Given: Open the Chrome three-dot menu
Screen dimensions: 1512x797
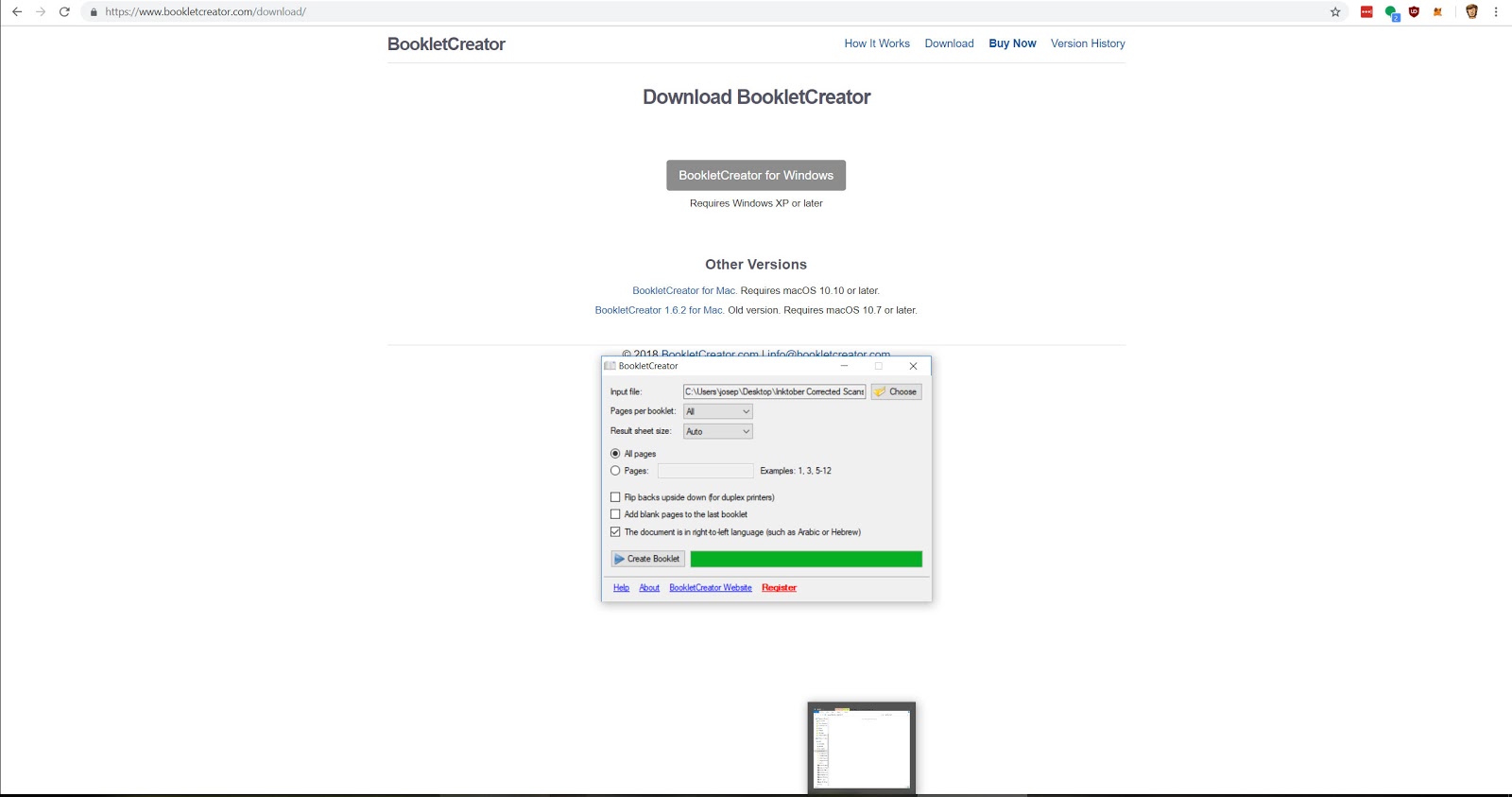Looking at the screenshot, I should (x=1496, y=12).
